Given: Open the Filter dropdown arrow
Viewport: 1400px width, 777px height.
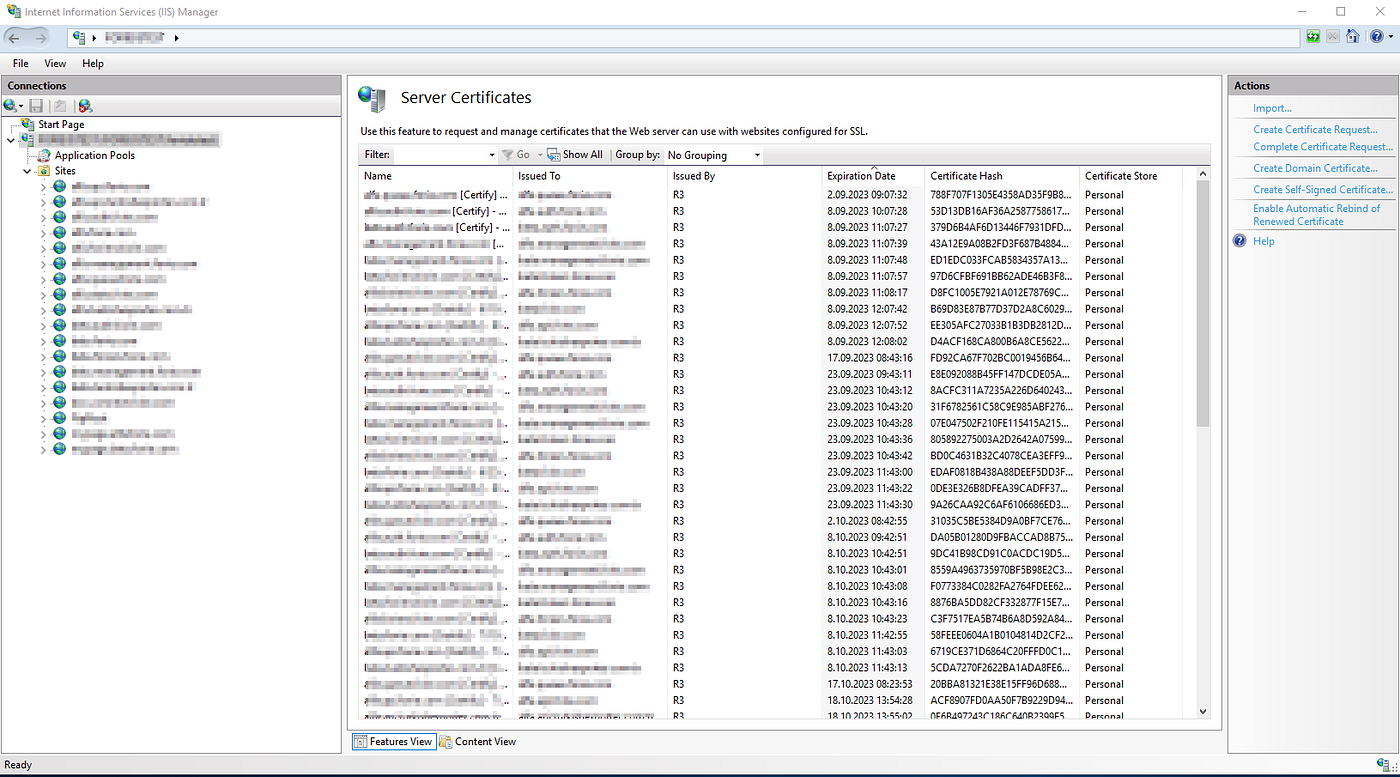Looking at the screenshot, I should point(490,154).
